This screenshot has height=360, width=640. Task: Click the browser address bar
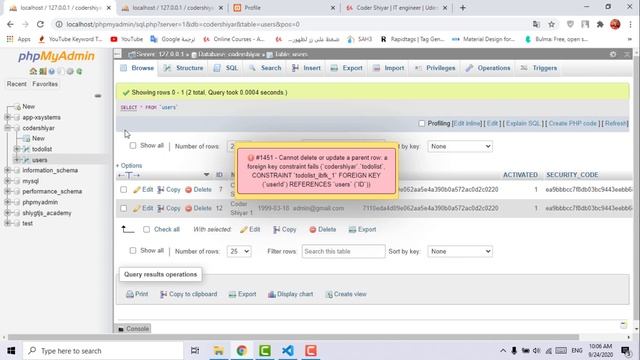pos(294,24)
